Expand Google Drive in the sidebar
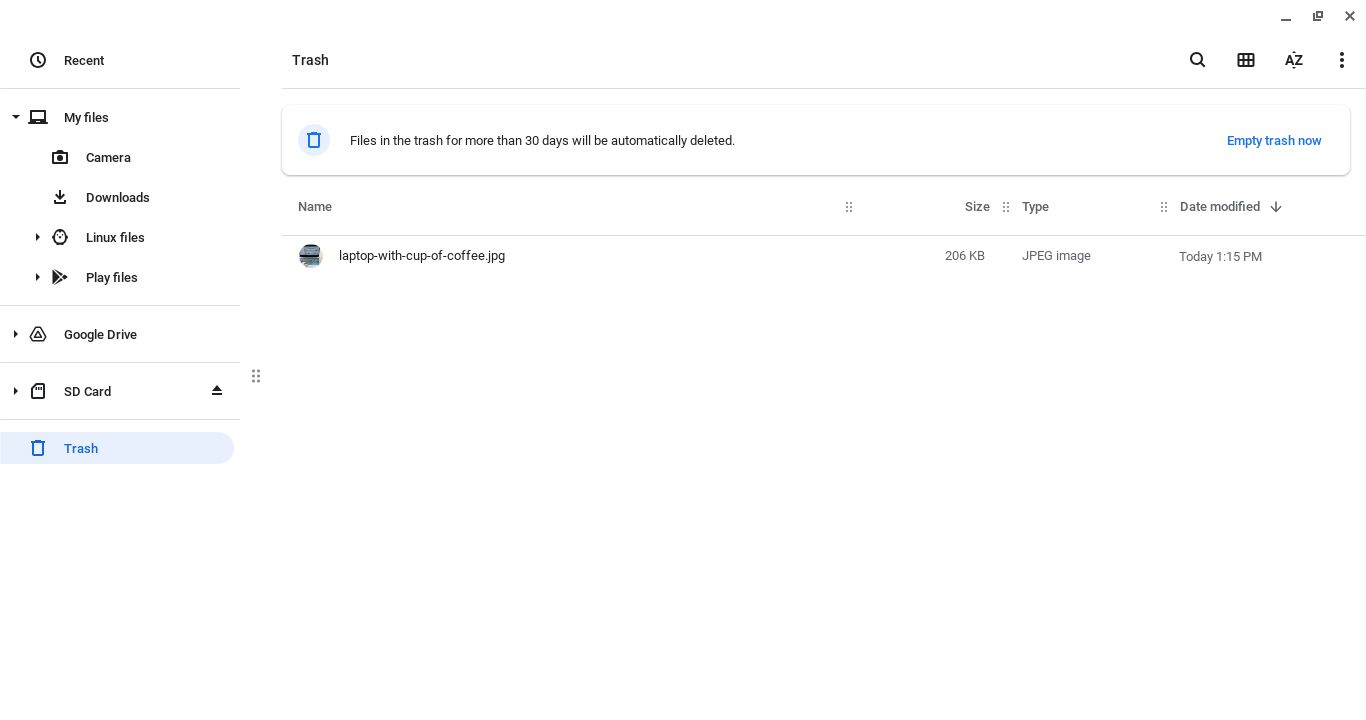 click(16, 334)
